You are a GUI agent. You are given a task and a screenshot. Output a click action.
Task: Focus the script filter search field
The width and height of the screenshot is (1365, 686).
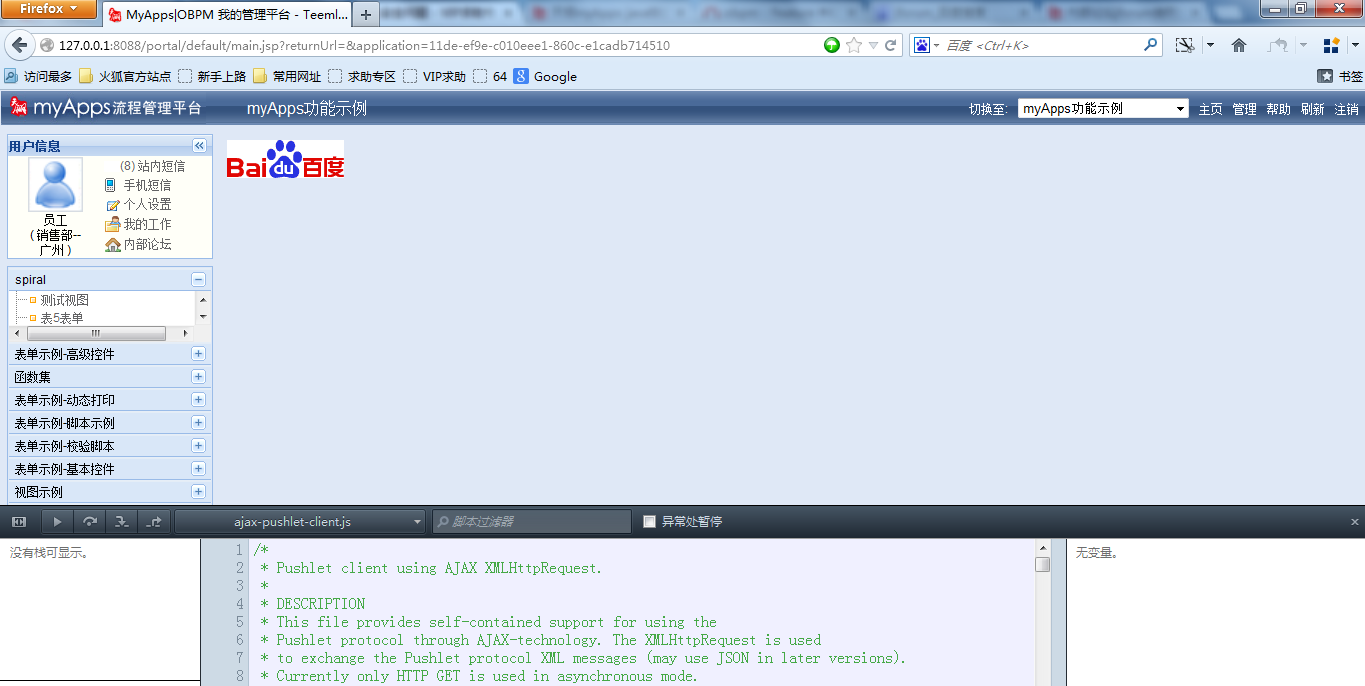pyautogui.click(x=532, y=521)
